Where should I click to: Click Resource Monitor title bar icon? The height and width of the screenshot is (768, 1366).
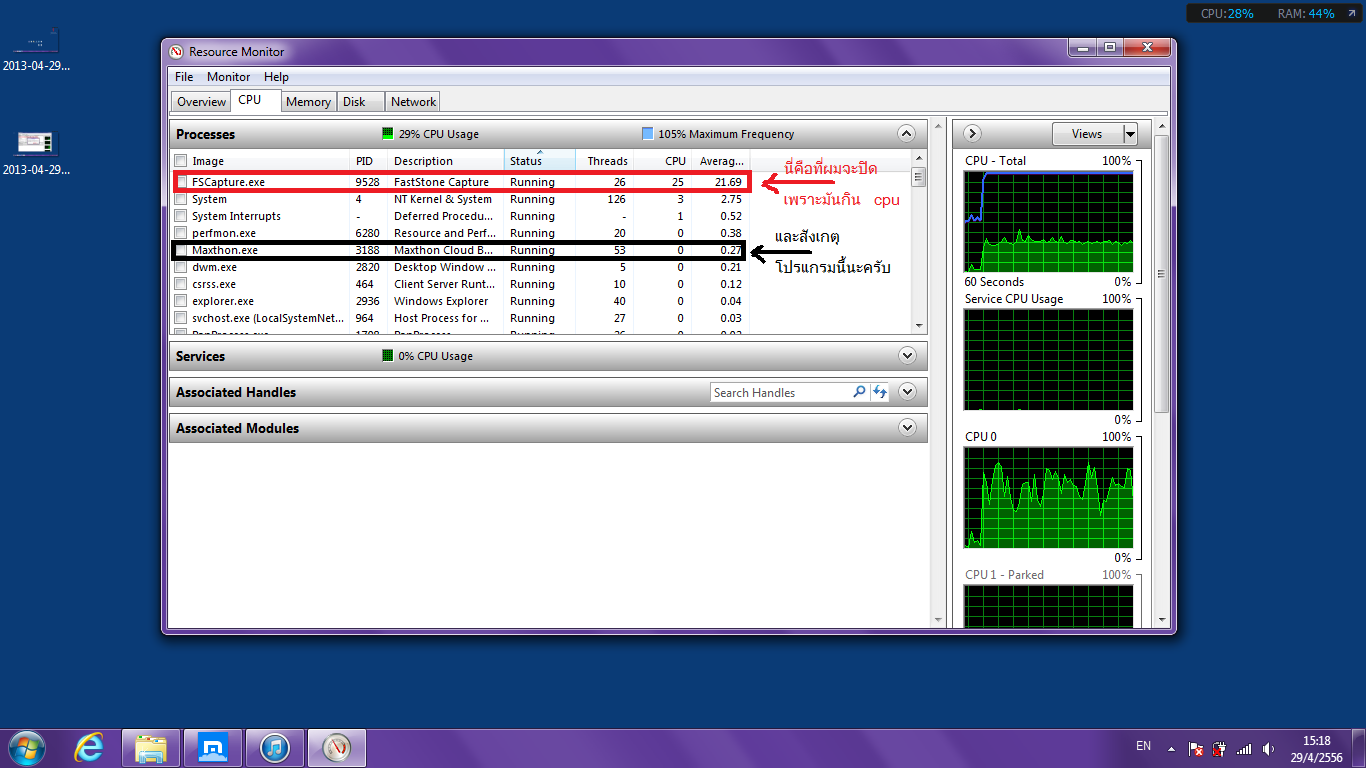(177, 52)
